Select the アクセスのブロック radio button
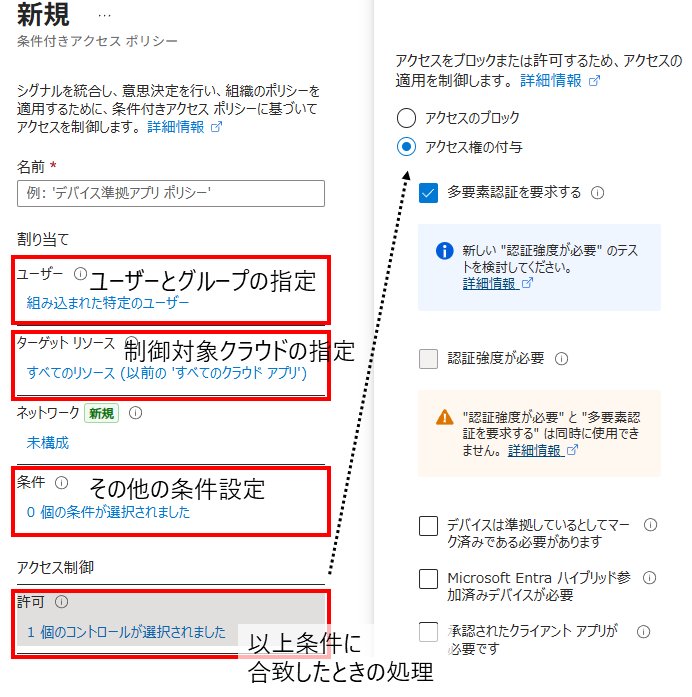The width and height of the screenshot is (692, 697). click(406, 118)
